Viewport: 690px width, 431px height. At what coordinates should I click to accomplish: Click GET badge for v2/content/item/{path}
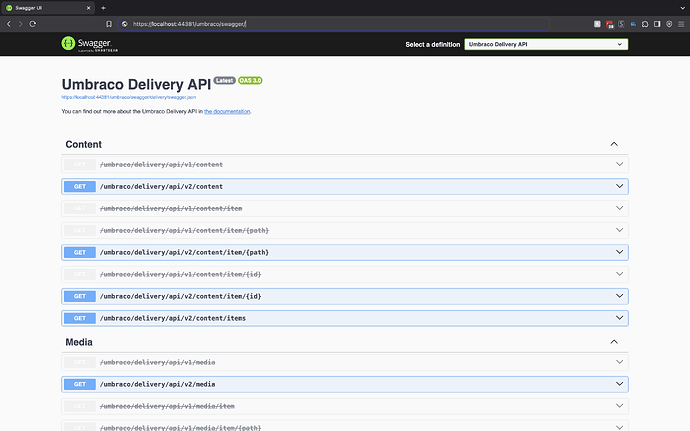click(80, 253)
